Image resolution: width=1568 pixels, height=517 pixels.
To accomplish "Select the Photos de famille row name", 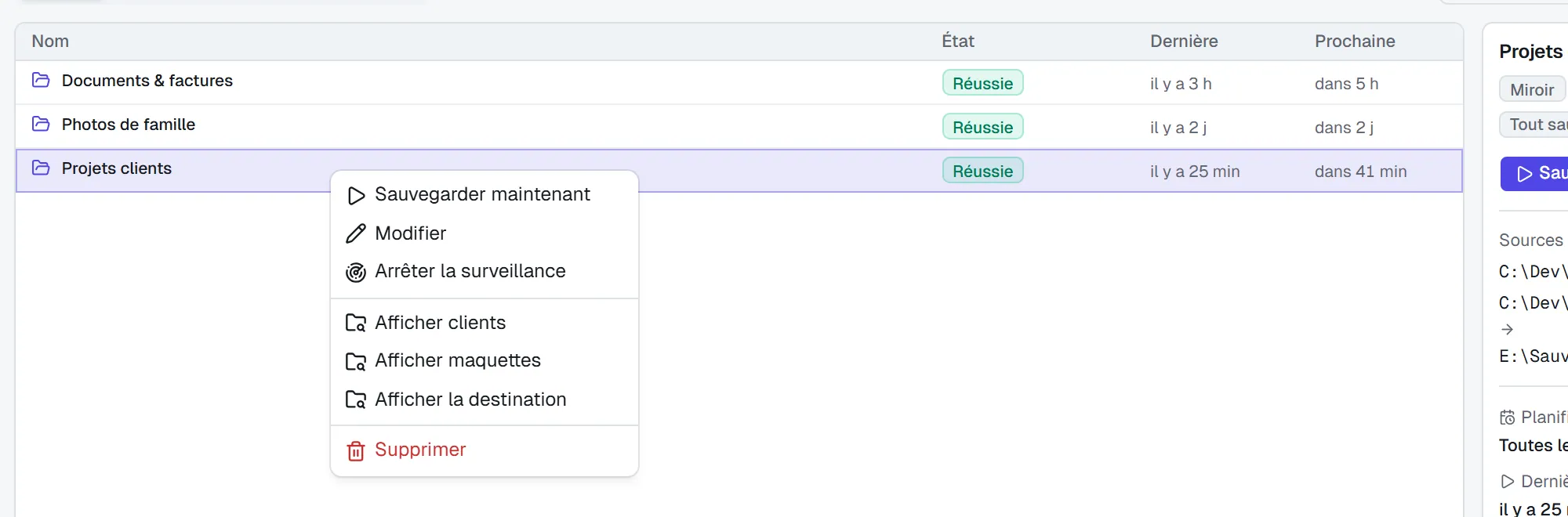I will click(x=129, y=125).
